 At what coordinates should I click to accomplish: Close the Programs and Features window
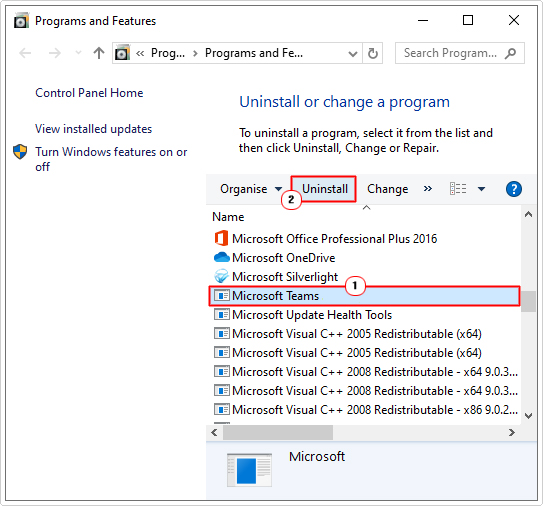pyautogui.click(x=514, y=20)
